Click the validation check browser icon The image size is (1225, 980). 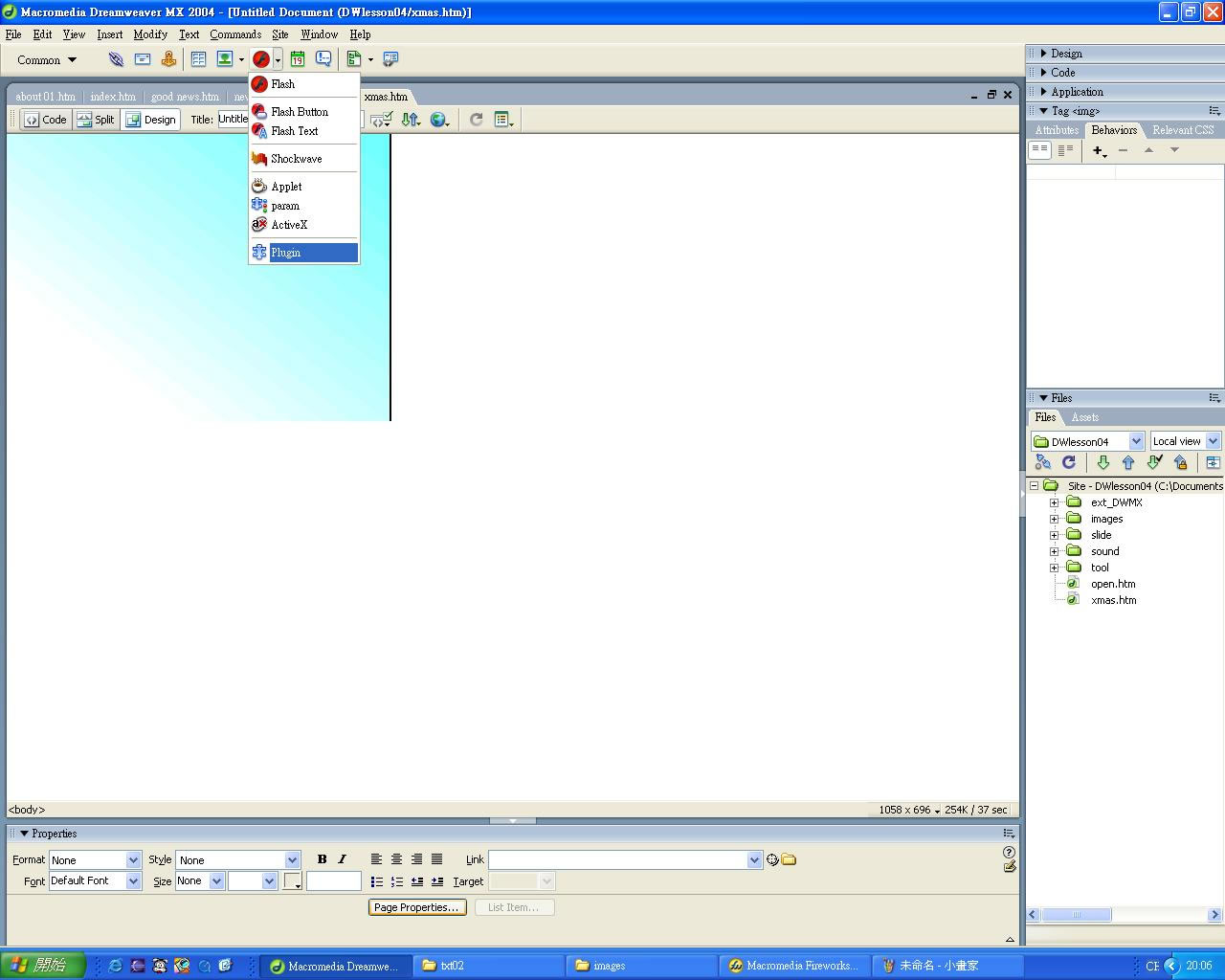(x=381, y=120)
